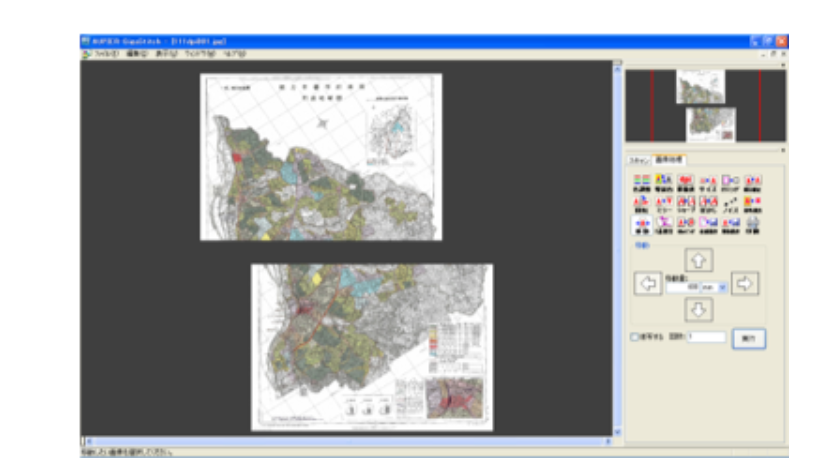
Task: Click the 回数 count input field
Action: pos(706,338)
